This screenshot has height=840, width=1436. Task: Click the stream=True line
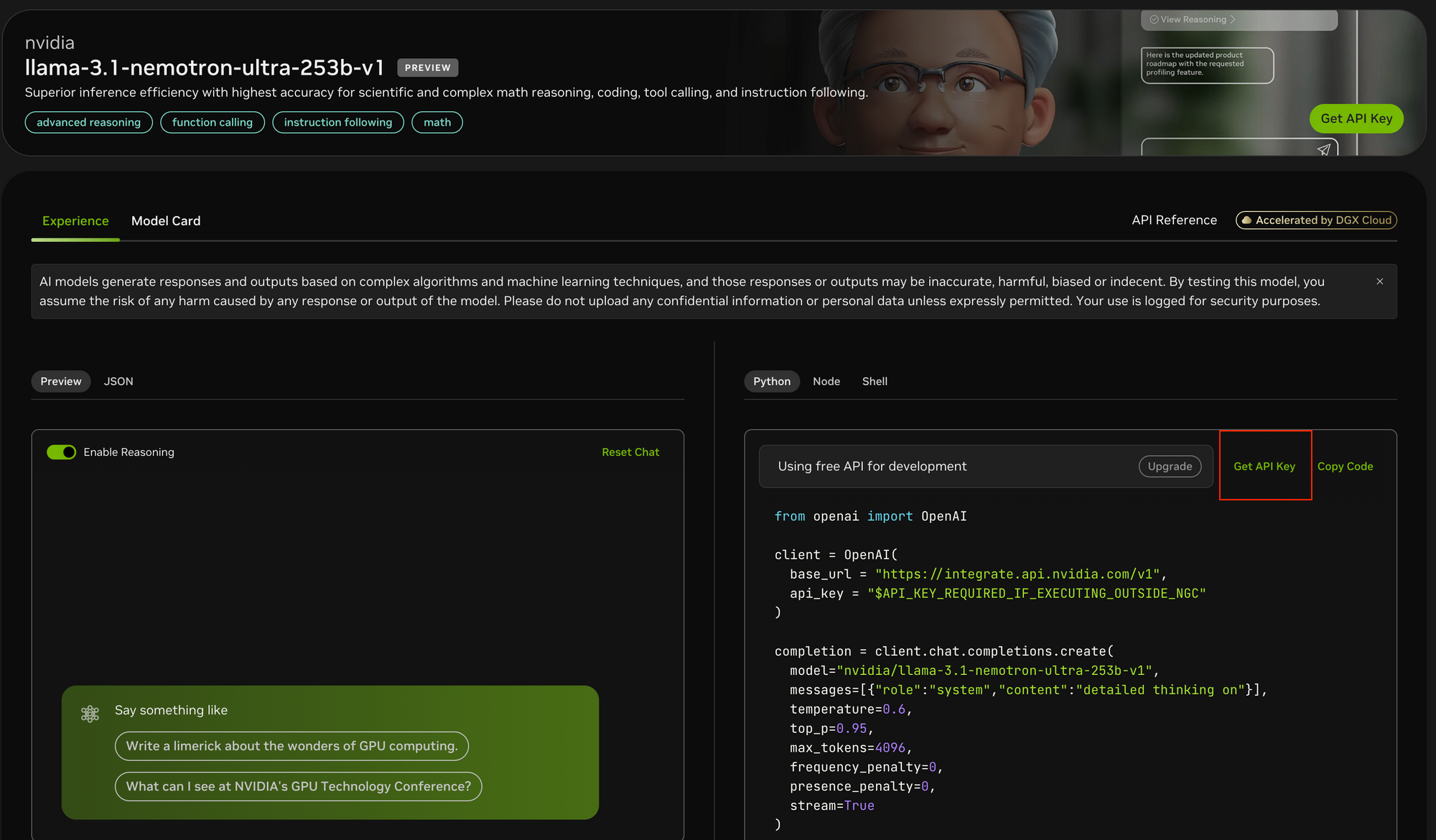click(832, 806)
